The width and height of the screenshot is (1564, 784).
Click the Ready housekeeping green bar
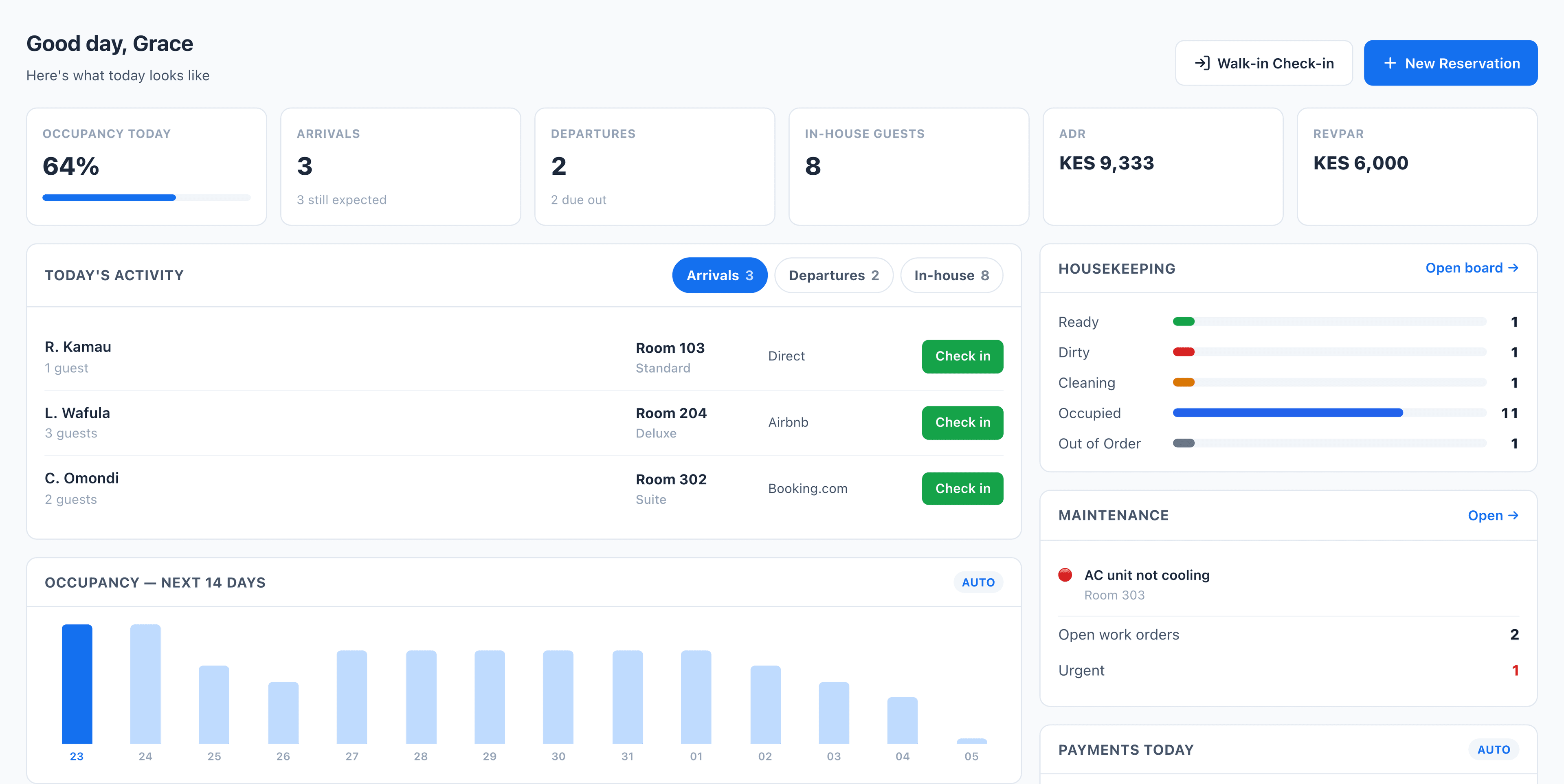point(1183,322)
